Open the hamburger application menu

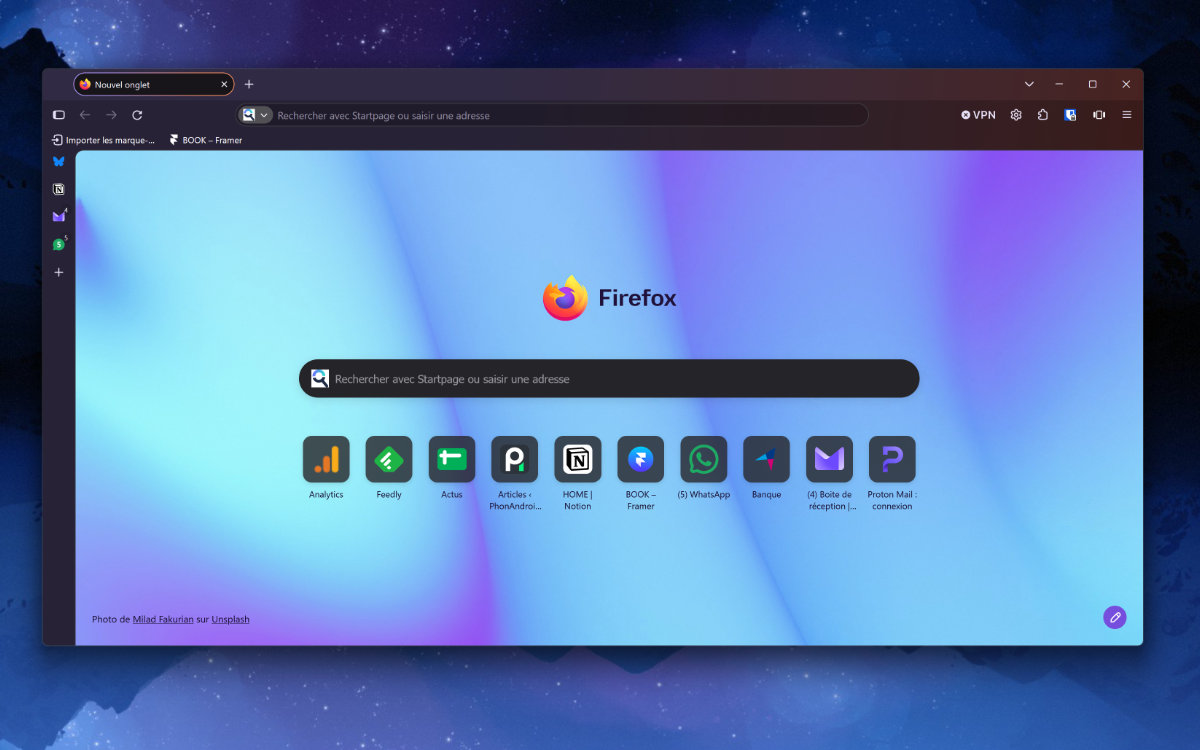coord(1127,115)
